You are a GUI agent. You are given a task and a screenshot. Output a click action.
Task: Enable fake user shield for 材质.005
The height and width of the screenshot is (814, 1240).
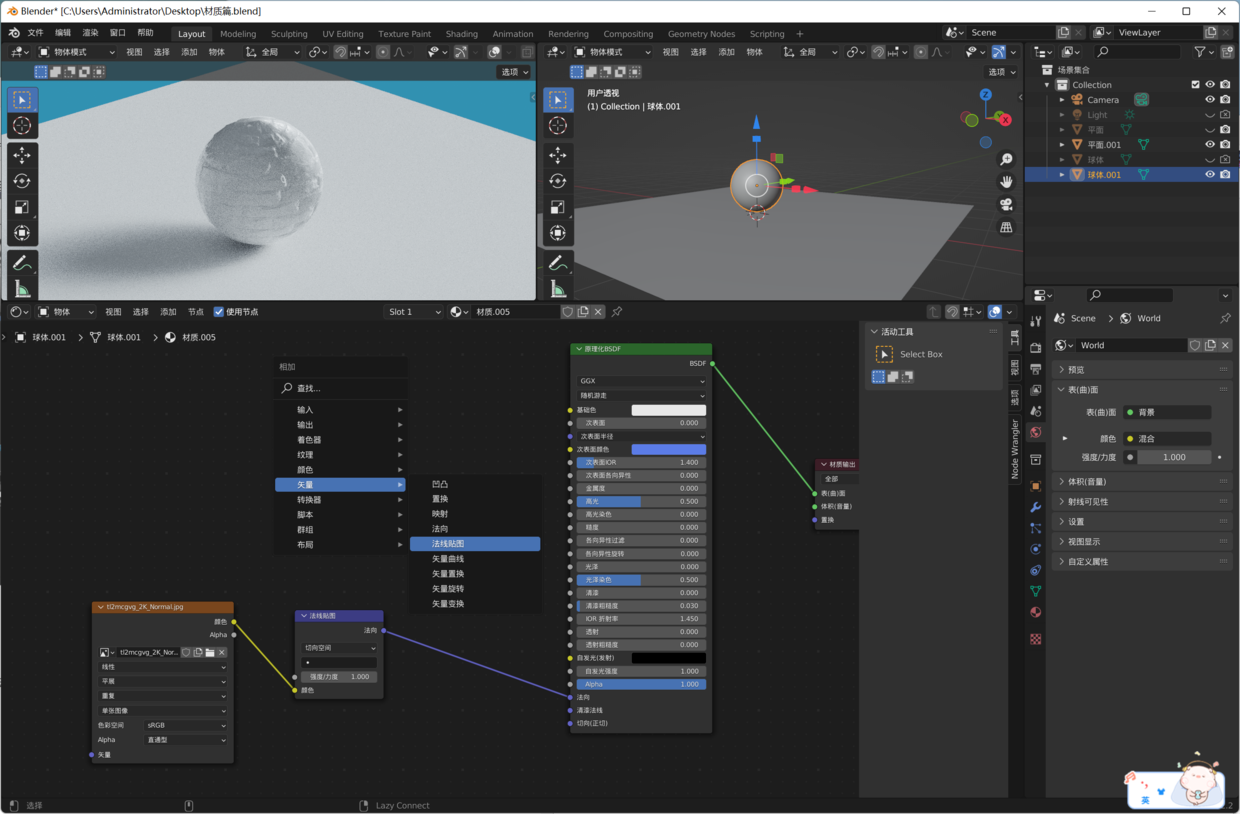tap(568, 312)
